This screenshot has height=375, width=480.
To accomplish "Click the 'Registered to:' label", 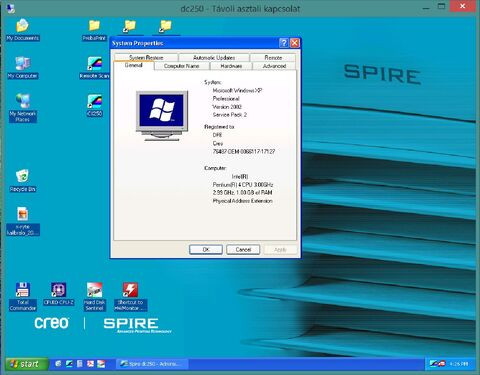I will coord(219,127).
